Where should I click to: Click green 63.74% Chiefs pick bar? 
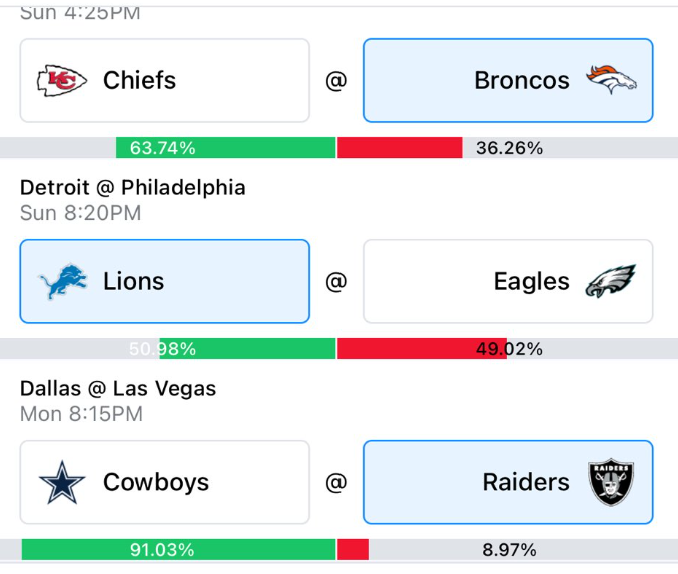[x=226, y=148]
